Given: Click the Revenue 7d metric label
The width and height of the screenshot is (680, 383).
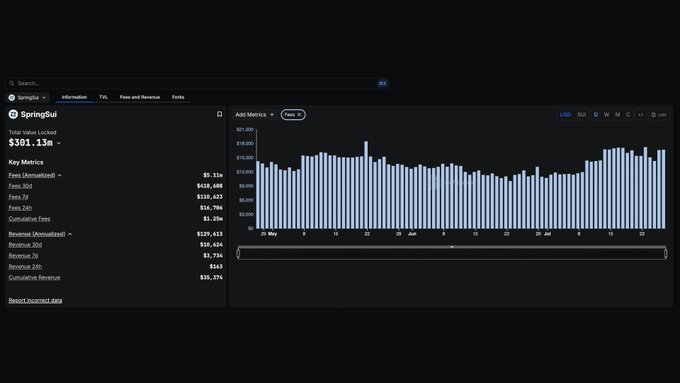Looking at the screenshot, I should click(x=23, y=255).
